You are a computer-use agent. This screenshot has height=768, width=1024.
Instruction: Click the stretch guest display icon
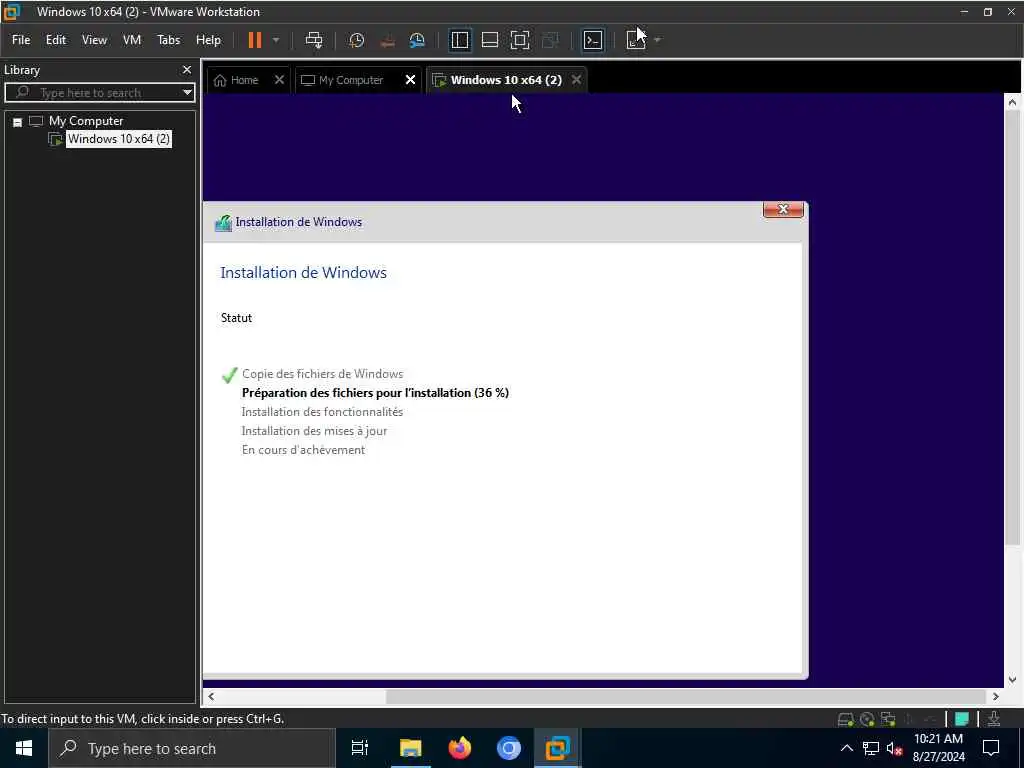coord(636,40)
